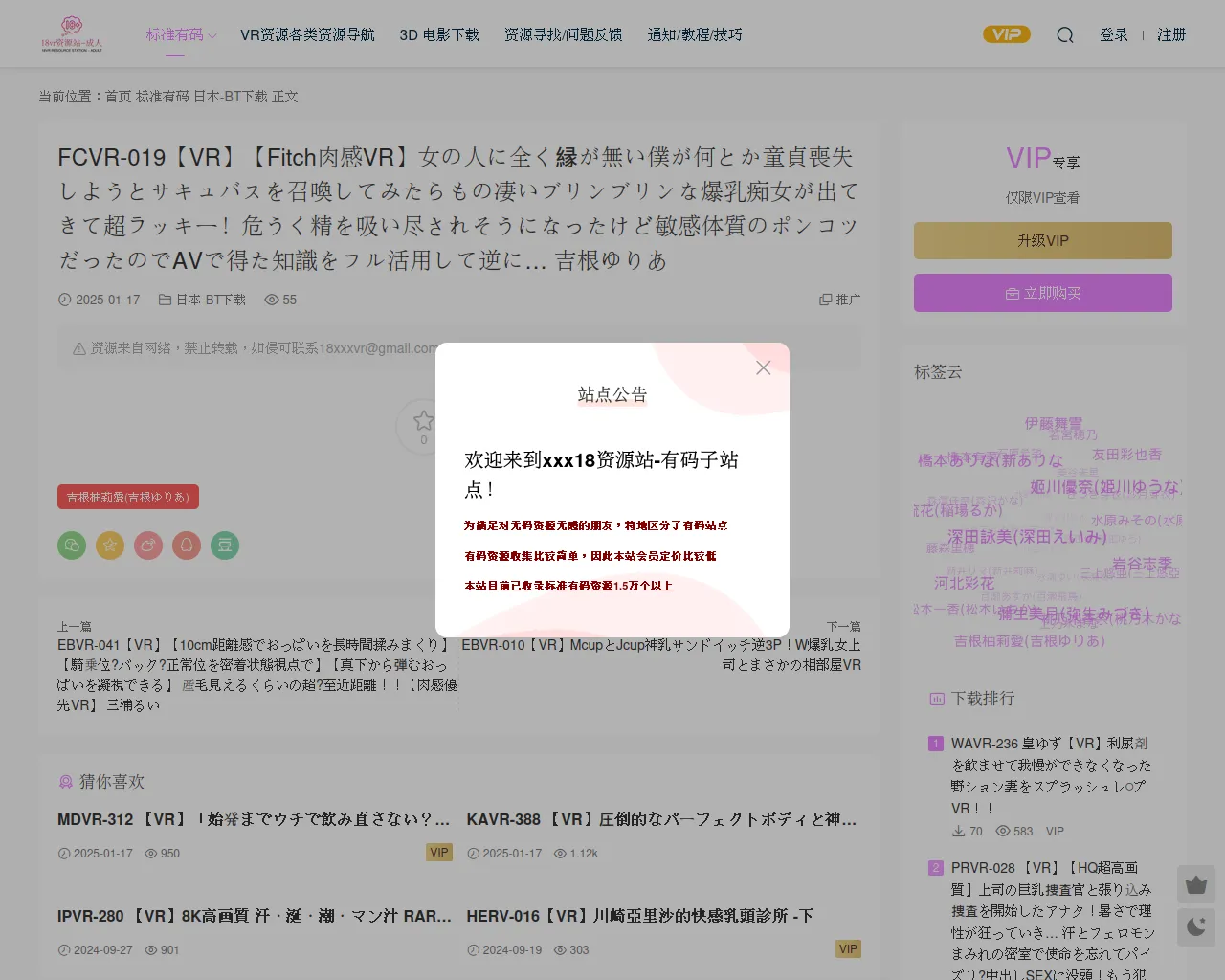1225x980 pixels.
Task: Expand the 标准有码 dropdown menu
Action: 181,35
